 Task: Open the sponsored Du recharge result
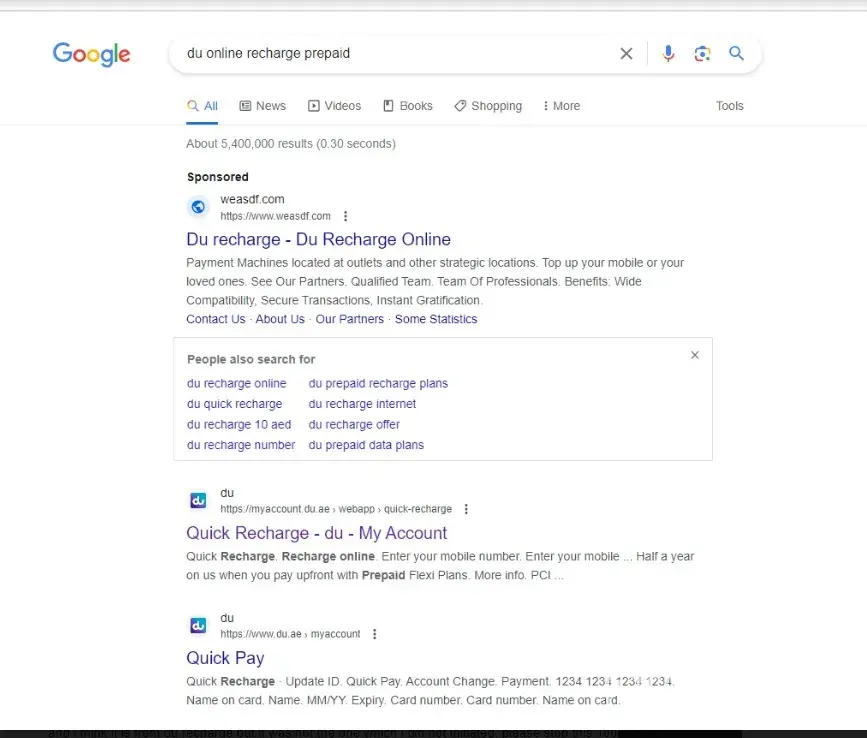click(x=318, y=239)
